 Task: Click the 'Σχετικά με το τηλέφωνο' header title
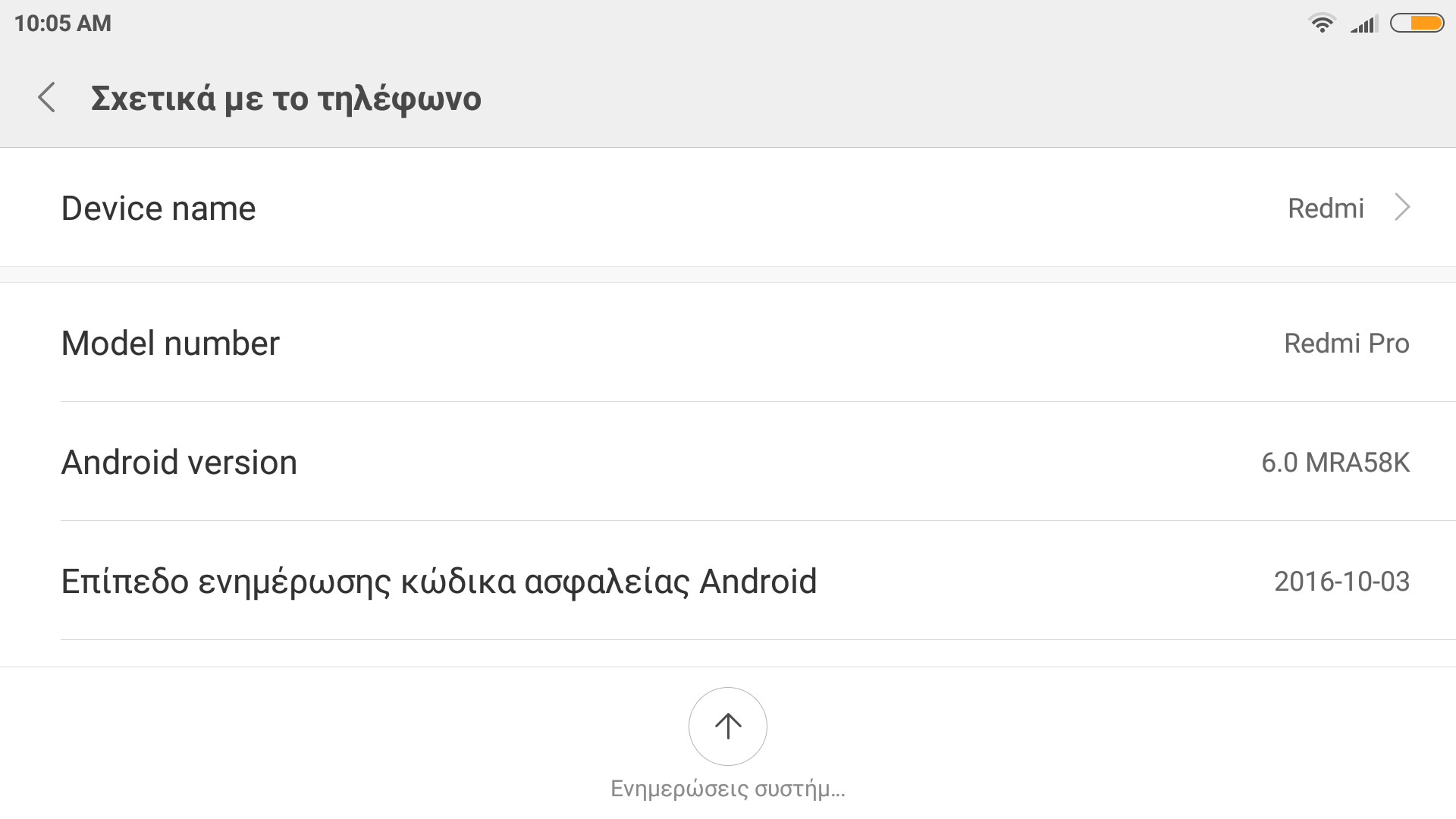point(286,99)
